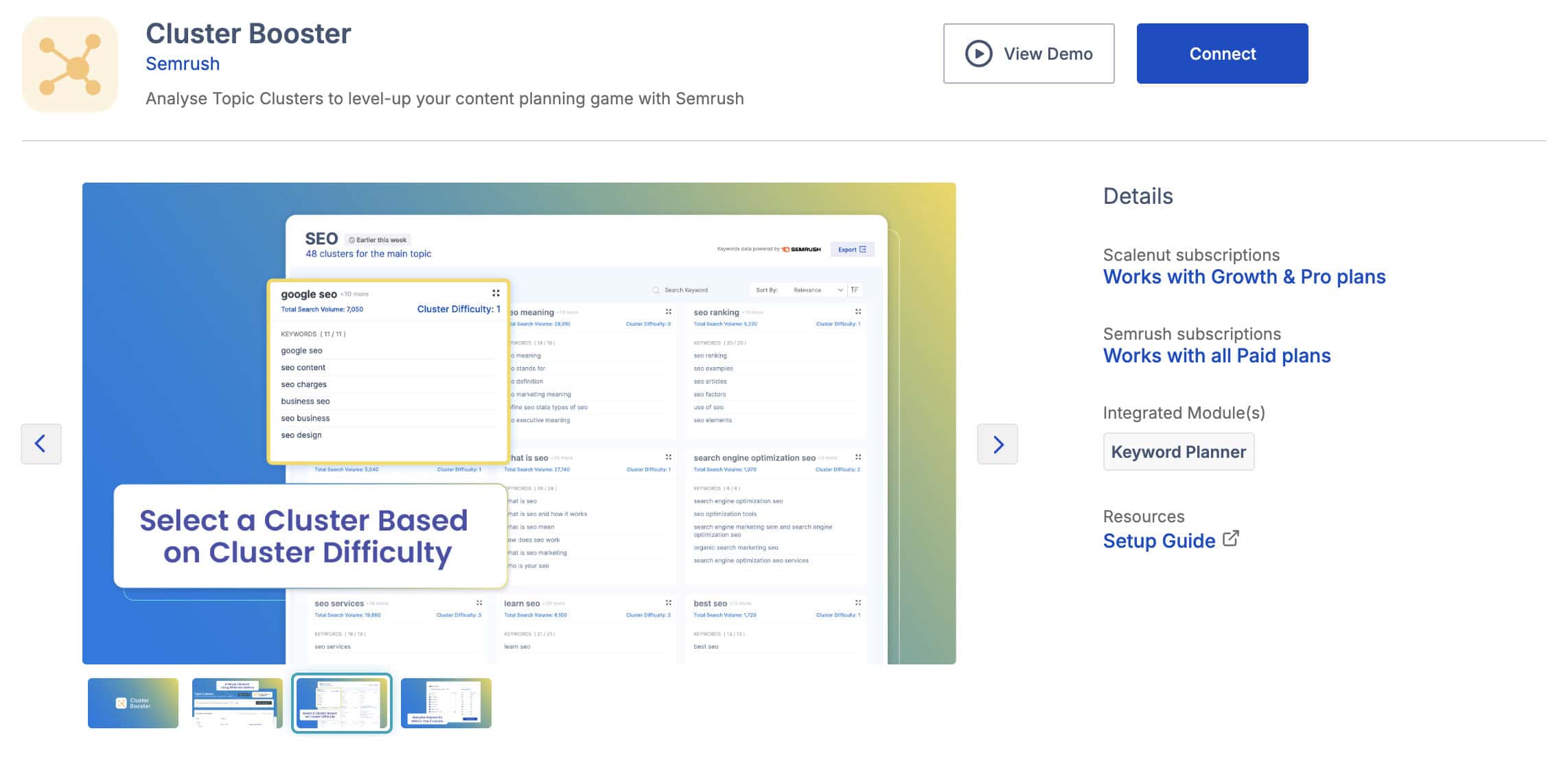This screenshot has height=766, width=1568.
Task: Click the Keyword Planner module tag
Action: pyautogui.click(x=1179, y=452)
